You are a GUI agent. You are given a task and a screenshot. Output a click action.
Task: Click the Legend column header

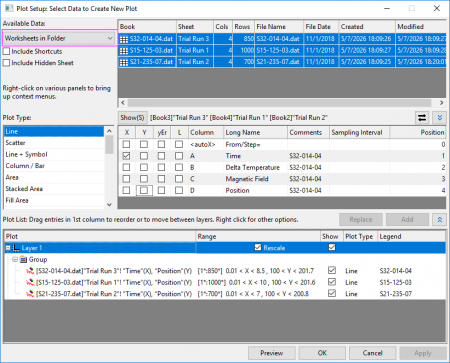411,236
